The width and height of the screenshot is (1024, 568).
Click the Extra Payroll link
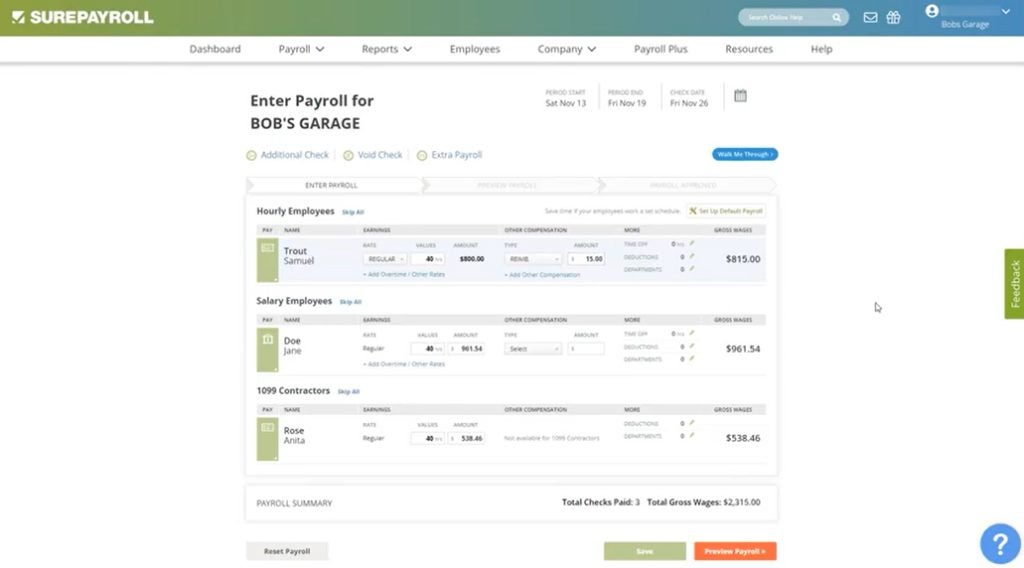pos(456,155)
